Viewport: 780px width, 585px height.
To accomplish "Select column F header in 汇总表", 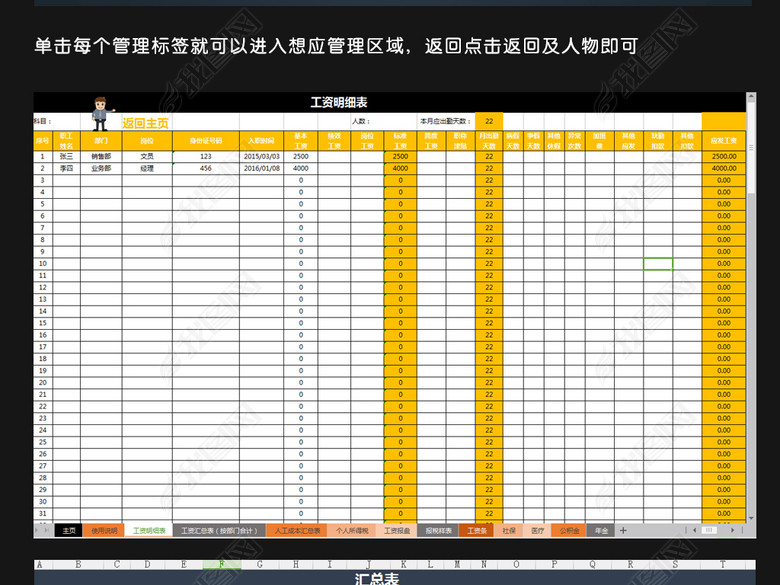I will point(222,564).
